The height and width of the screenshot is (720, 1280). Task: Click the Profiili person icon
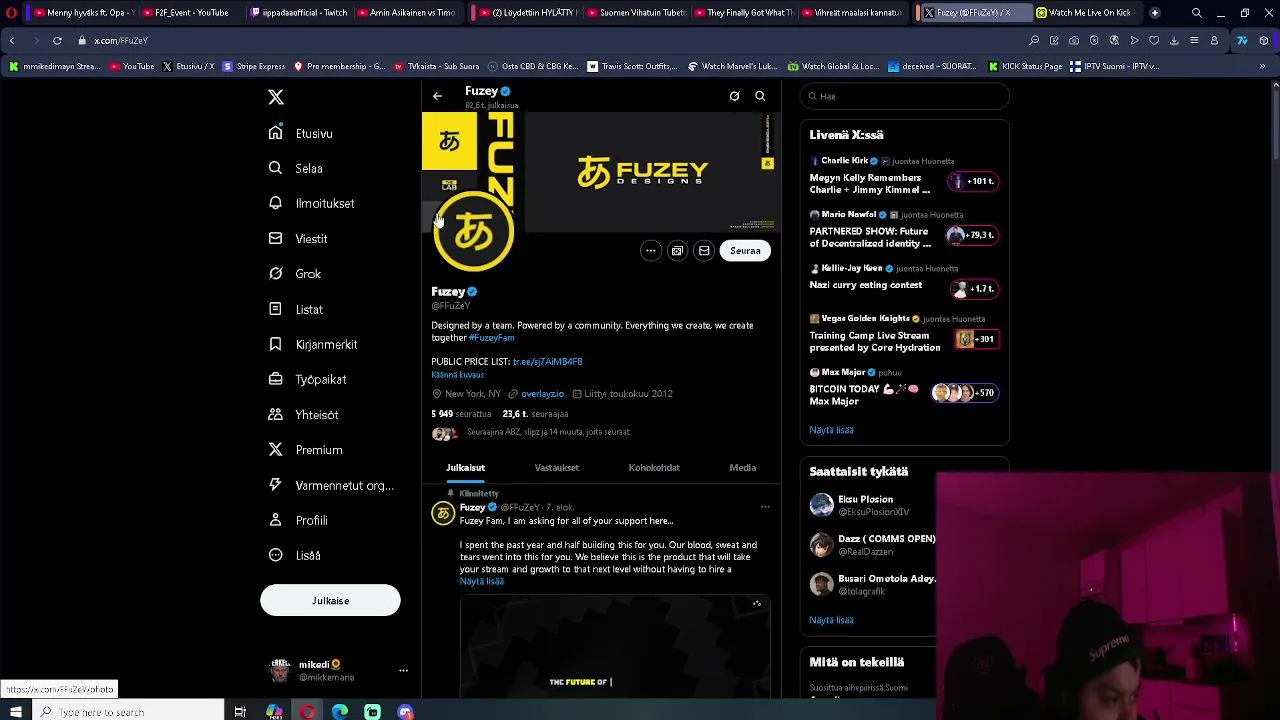pos(275,520)
